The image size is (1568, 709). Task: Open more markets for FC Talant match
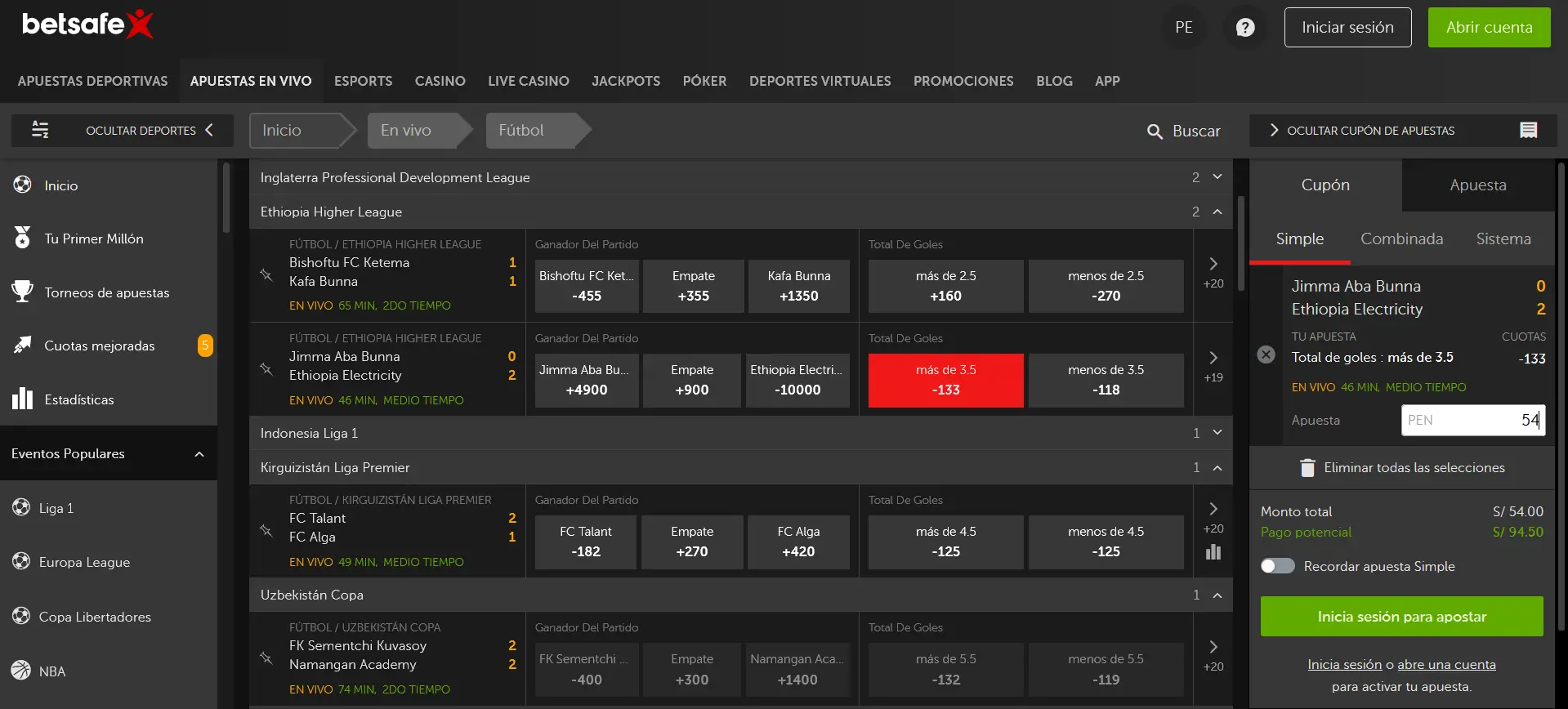[x=1213, y=517]
